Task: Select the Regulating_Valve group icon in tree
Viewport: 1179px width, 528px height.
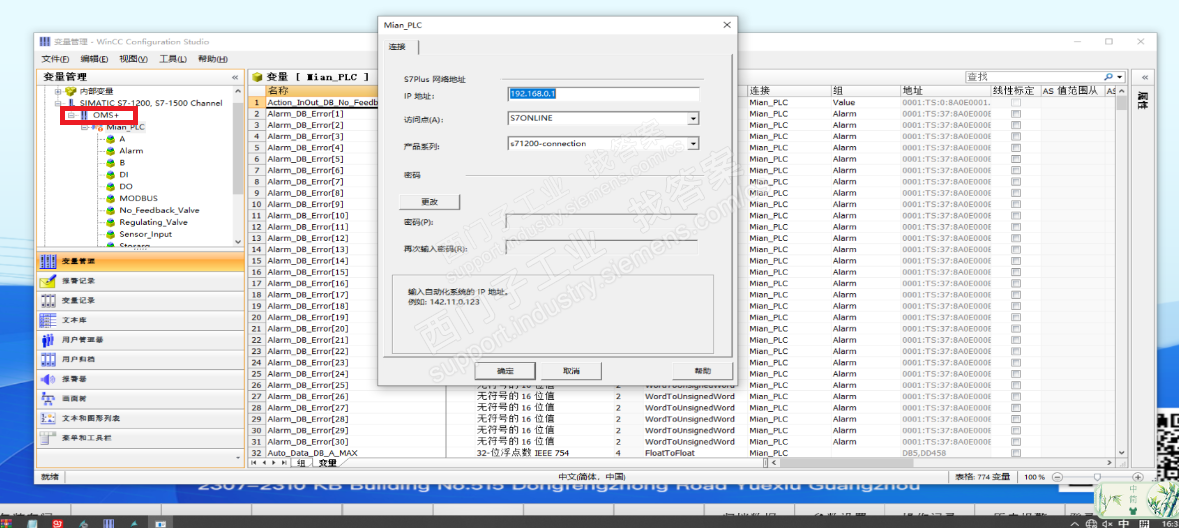Action: [111, 223]
